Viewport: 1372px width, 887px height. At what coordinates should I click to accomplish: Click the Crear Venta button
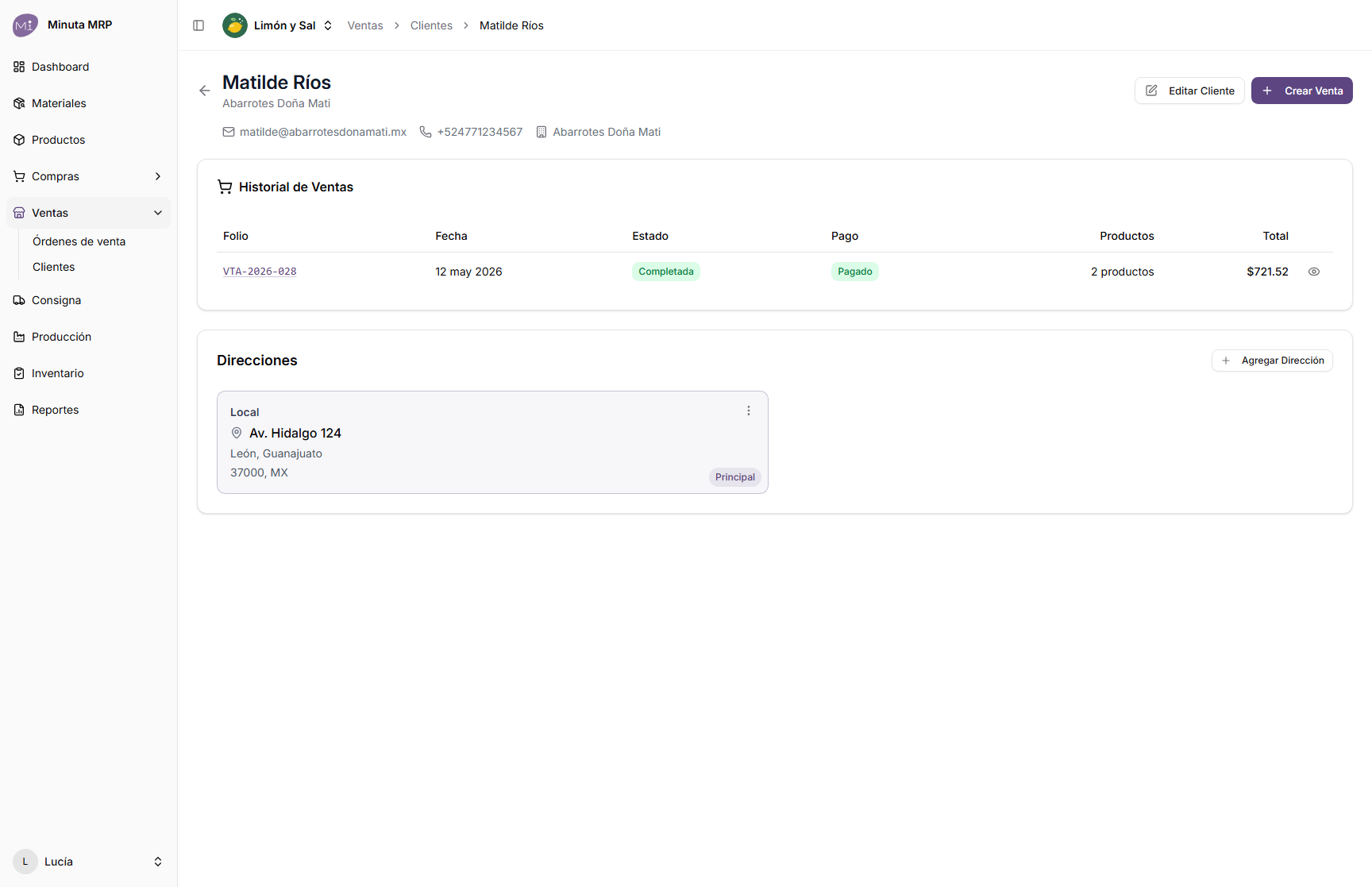(x=1302, y=91)
